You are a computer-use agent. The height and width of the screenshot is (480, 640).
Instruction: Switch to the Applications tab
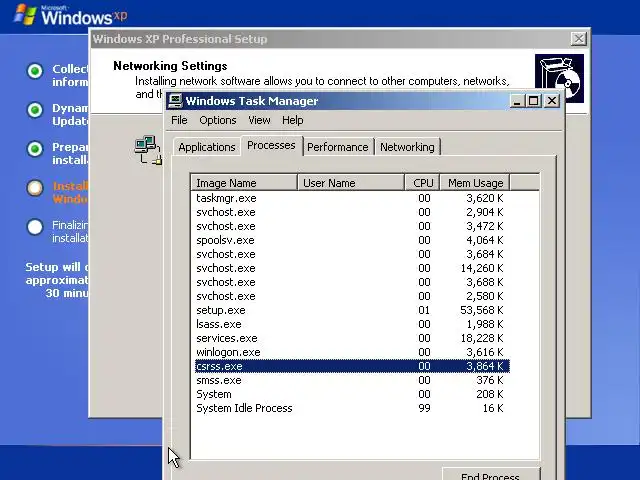coord(207,147)
